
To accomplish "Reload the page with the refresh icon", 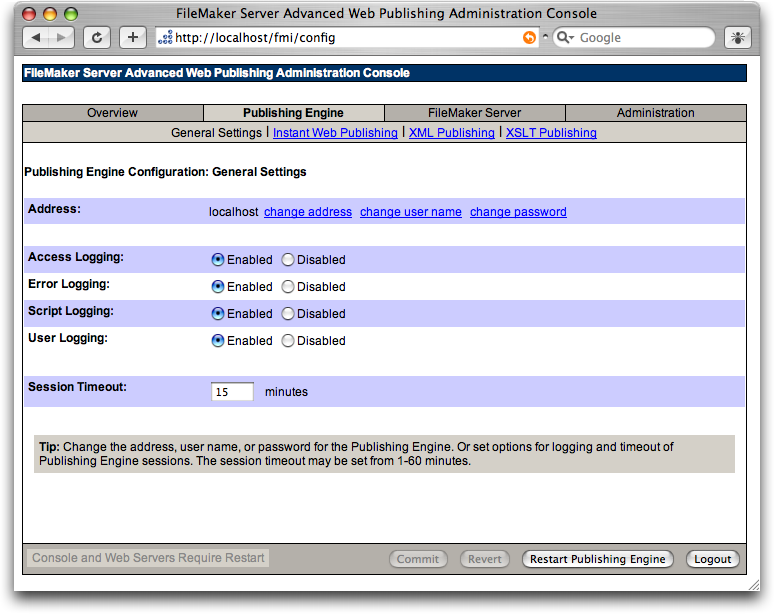I will coord(97,38).
